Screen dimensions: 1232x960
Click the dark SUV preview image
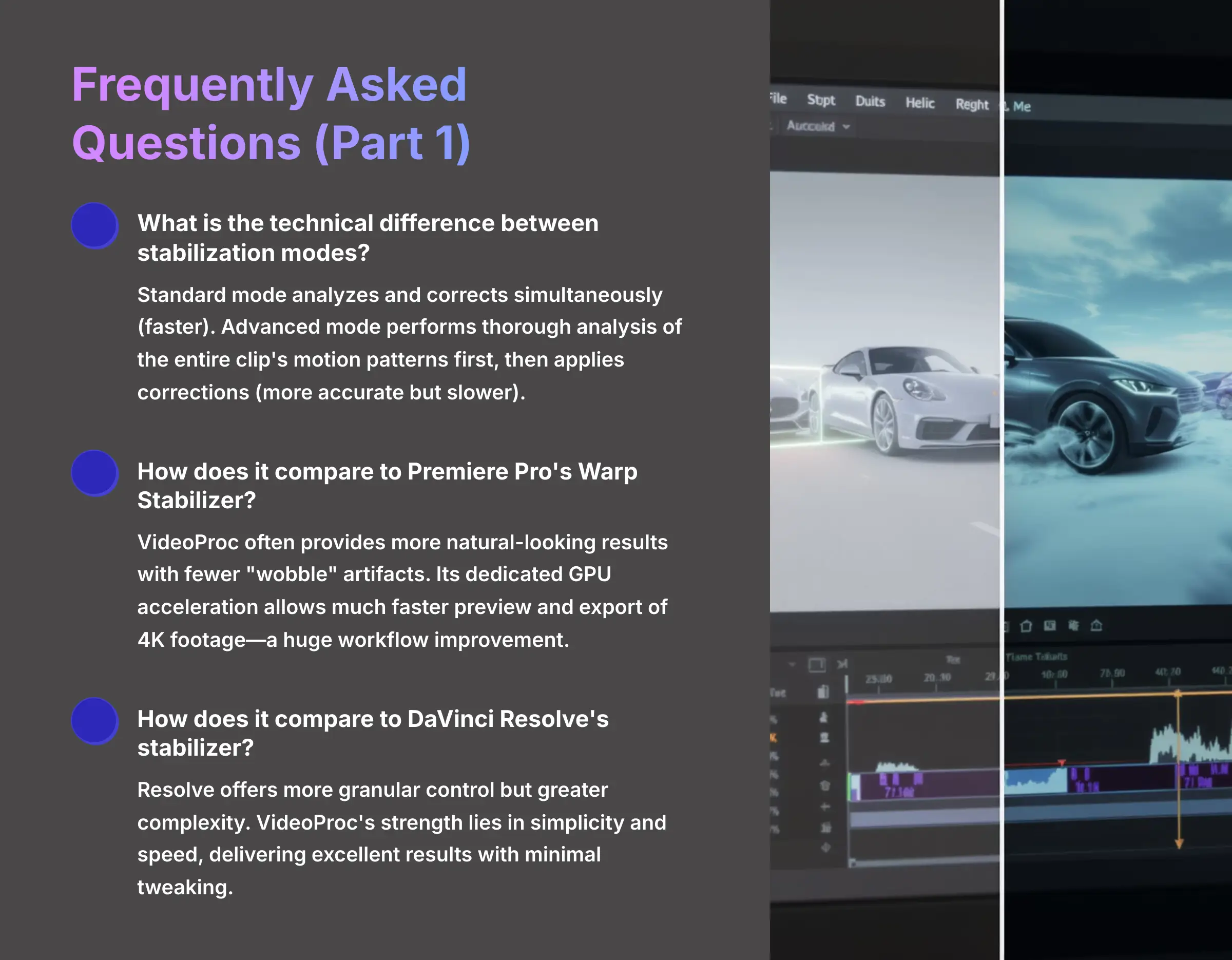pos(1118,392)
